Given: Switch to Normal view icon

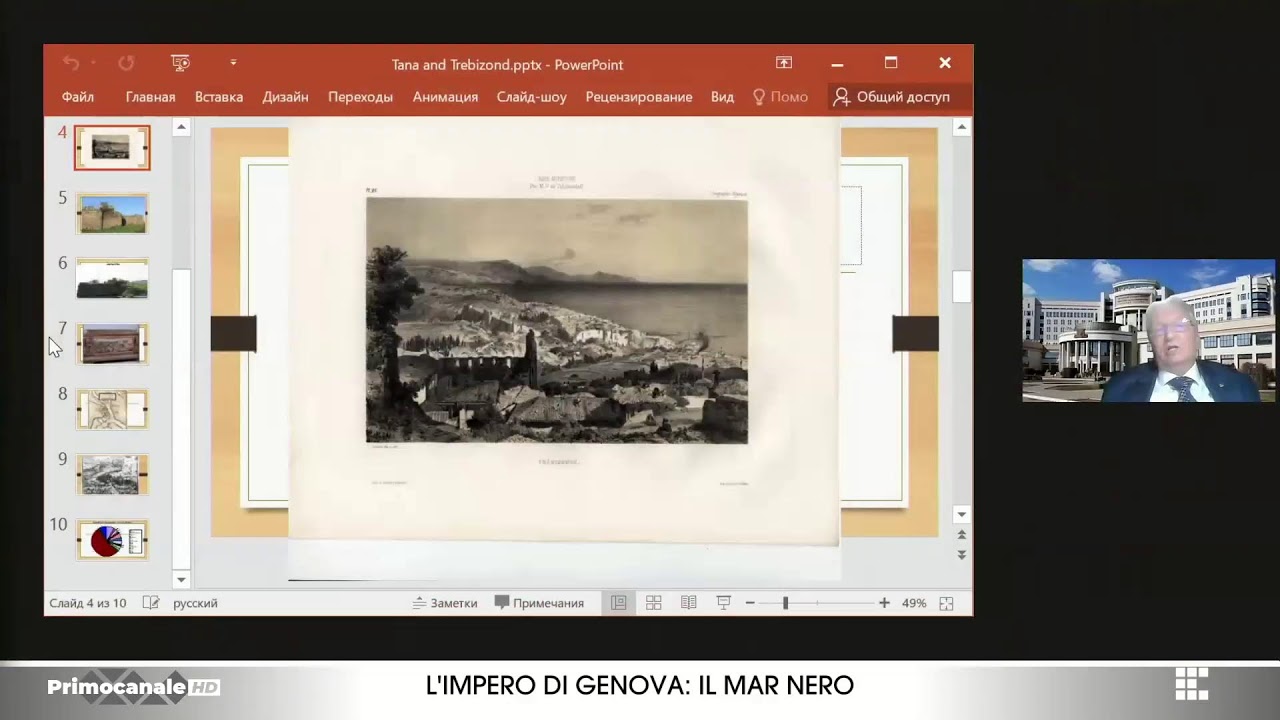Looking at the screenshot, I should coord(619,603).
